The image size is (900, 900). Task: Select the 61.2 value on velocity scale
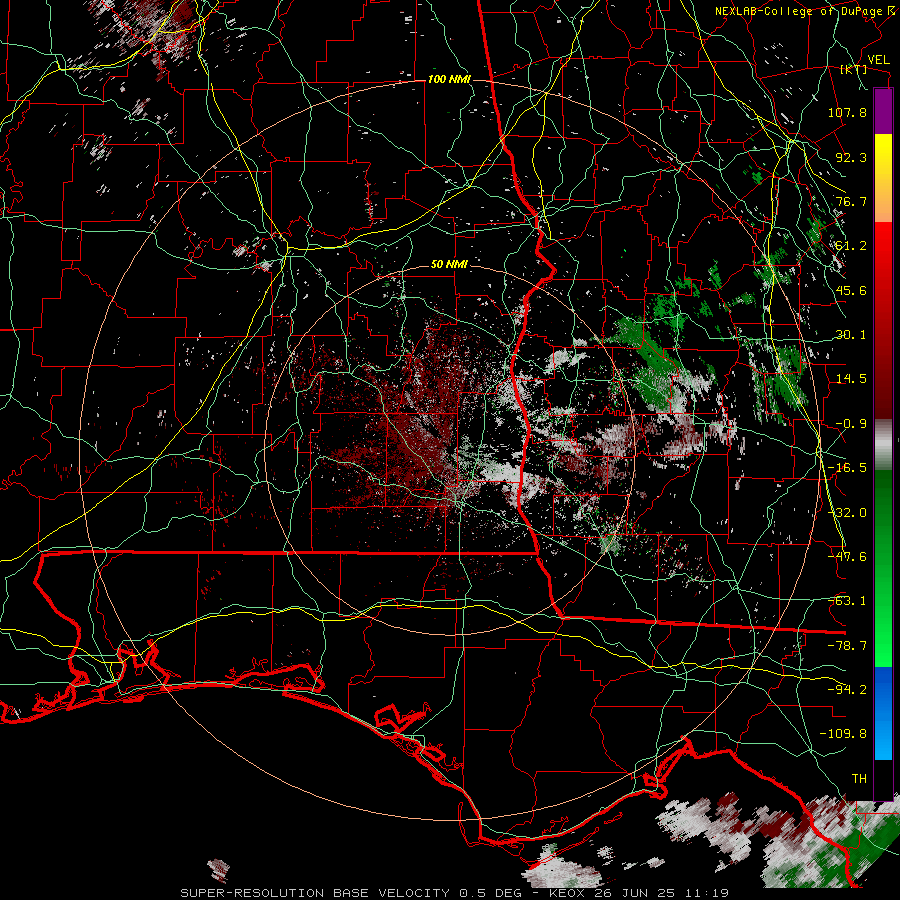click(x=851, y=246)
